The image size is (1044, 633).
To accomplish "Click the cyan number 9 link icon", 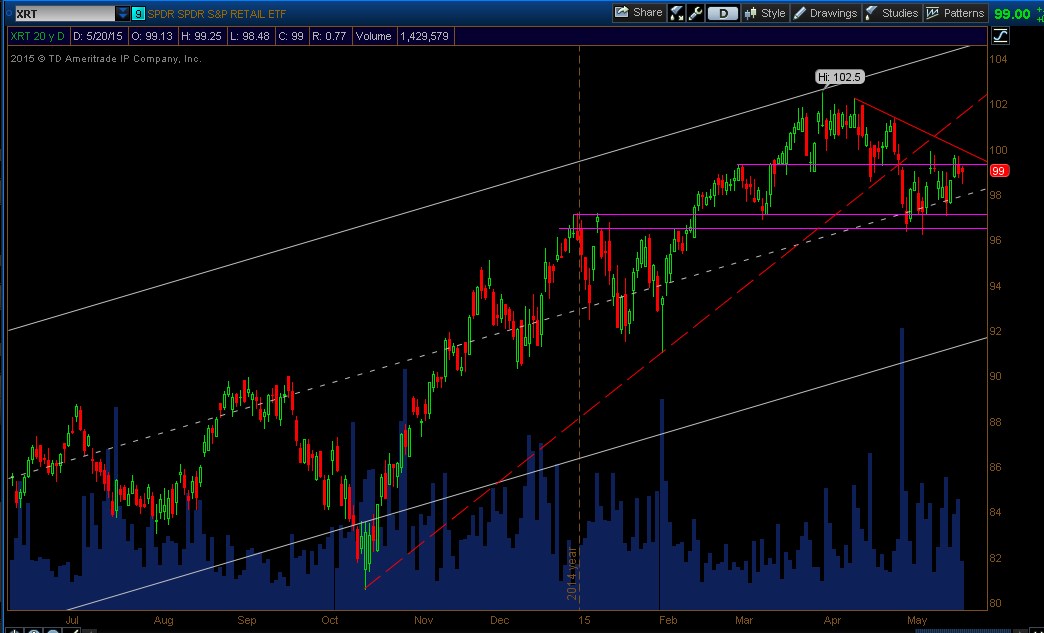I will [x=138, y=13].
